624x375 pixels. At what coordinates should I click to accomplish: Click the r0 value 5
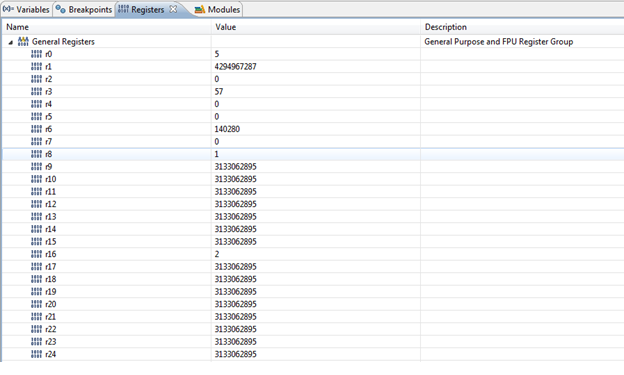click(x=217, y=54)
